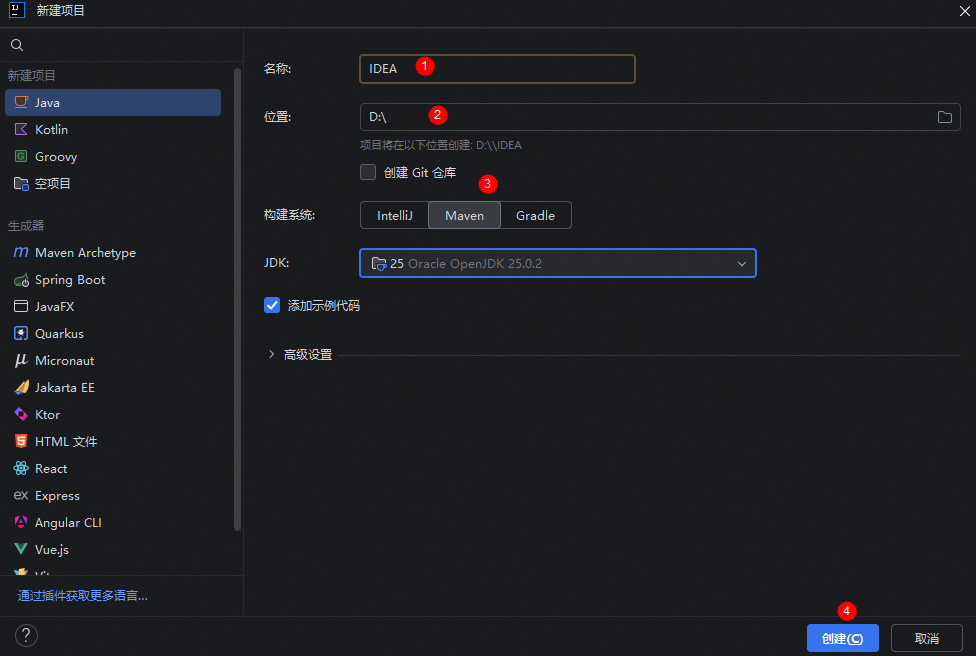Click the search magnifier icon

click(17, 45)
